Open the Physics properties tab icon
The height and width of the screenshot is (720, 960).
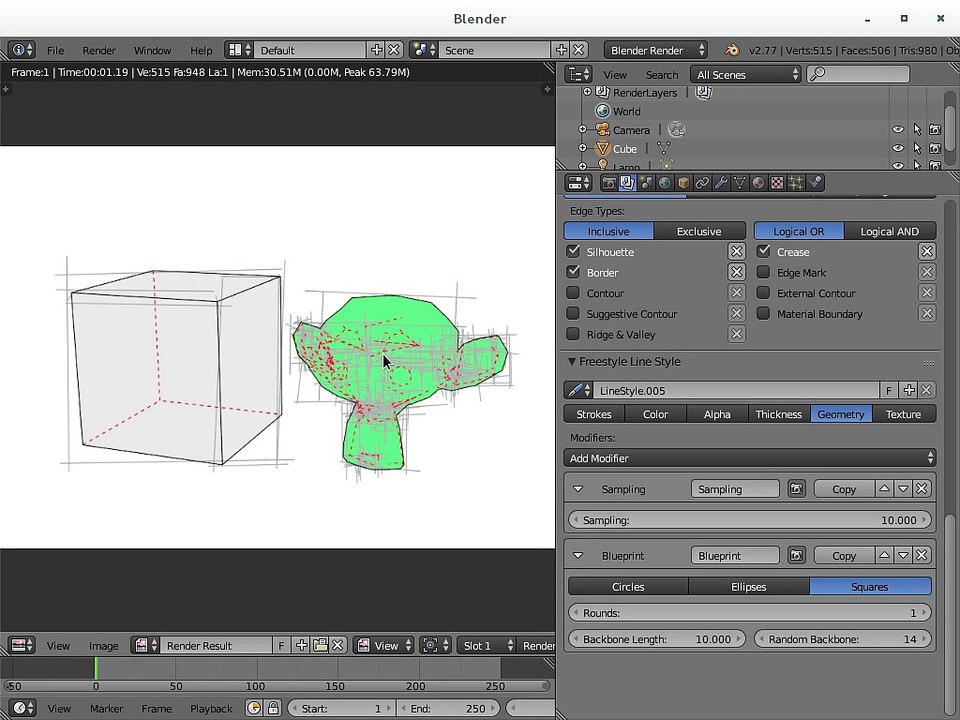pyautogui.click(x=815, y=182)
